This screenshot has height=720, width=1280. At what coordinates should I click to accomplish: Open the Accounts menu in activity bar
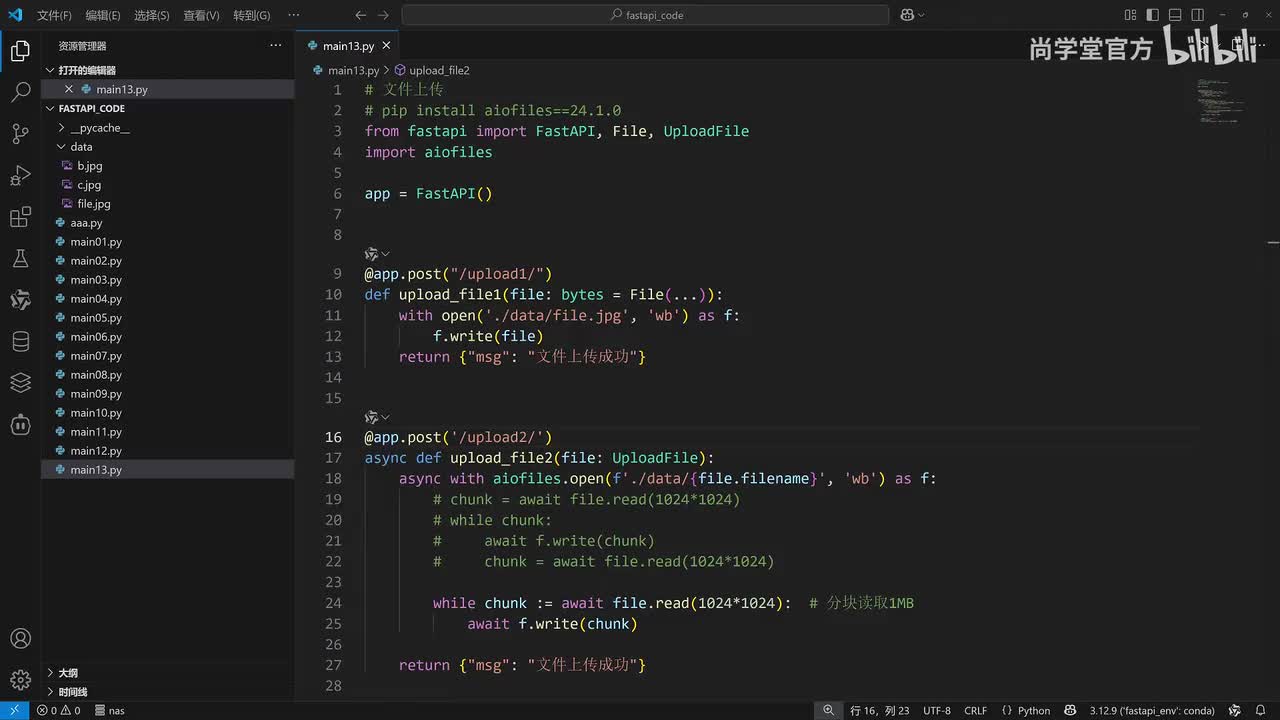pos(20,639)
